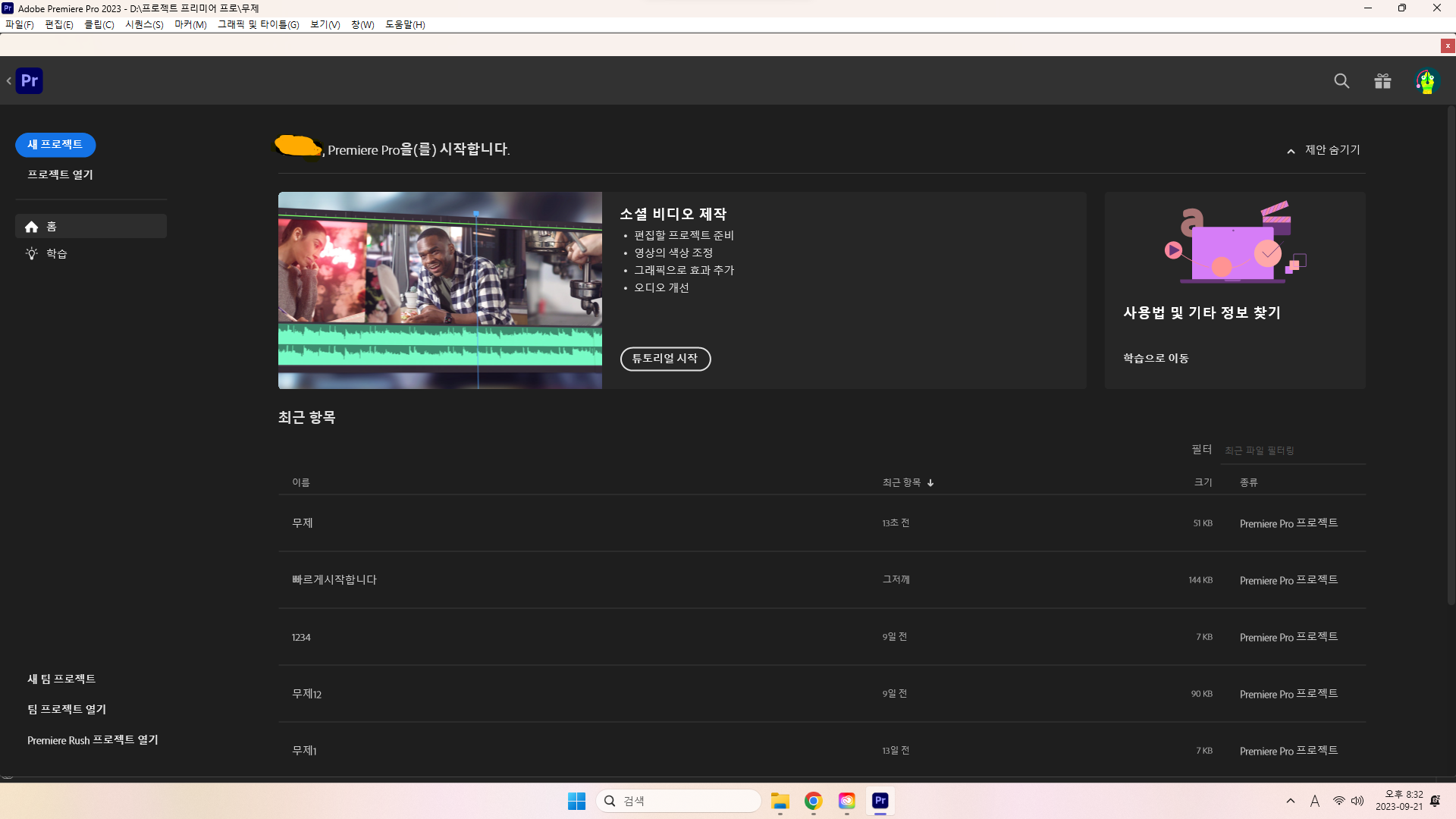Open the 시퀀스(S) menu
1456x819 pixels.
tap(144, 25)
